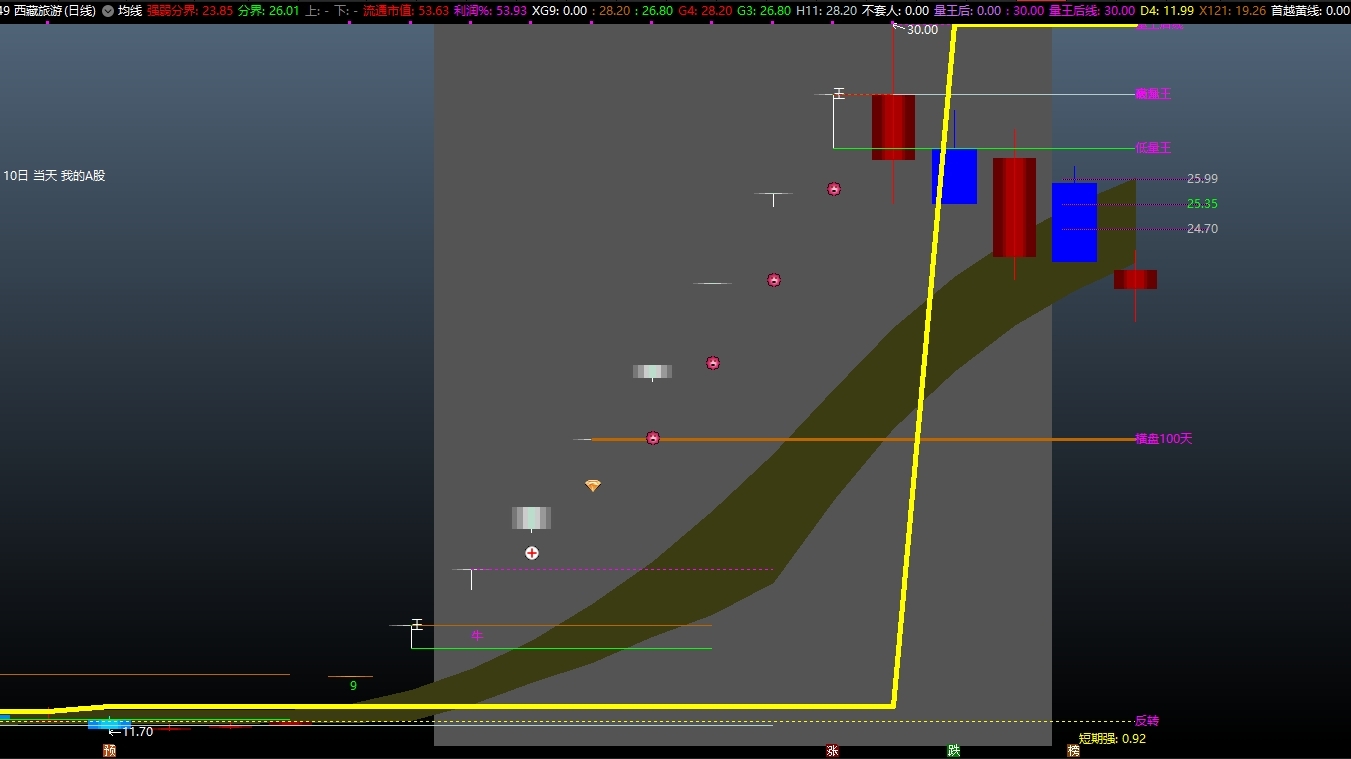Click the G4: 28.20 indicator value

(705, 11)
